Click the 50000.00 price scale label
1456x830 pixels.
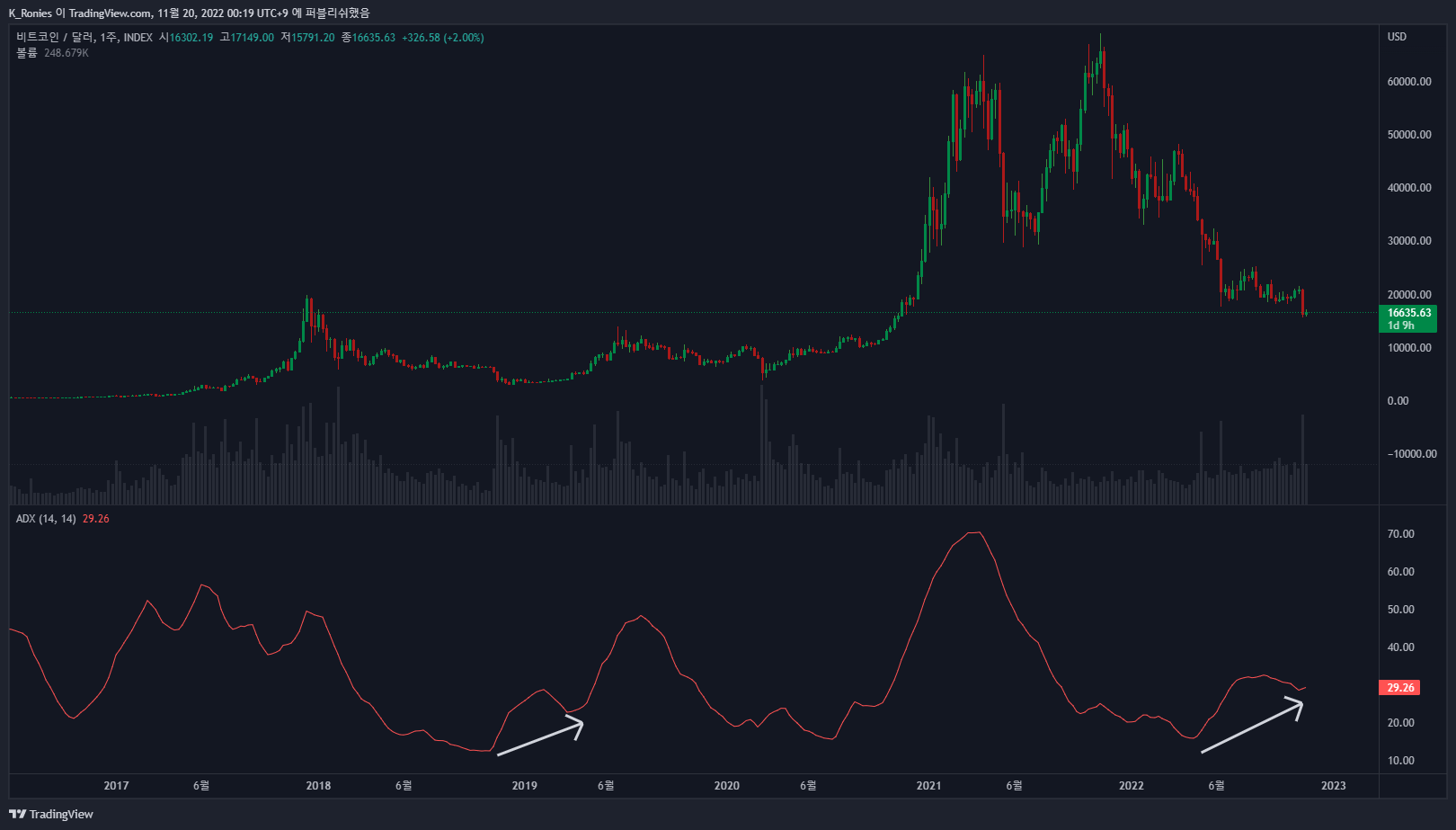click(x=1409, y=135)
